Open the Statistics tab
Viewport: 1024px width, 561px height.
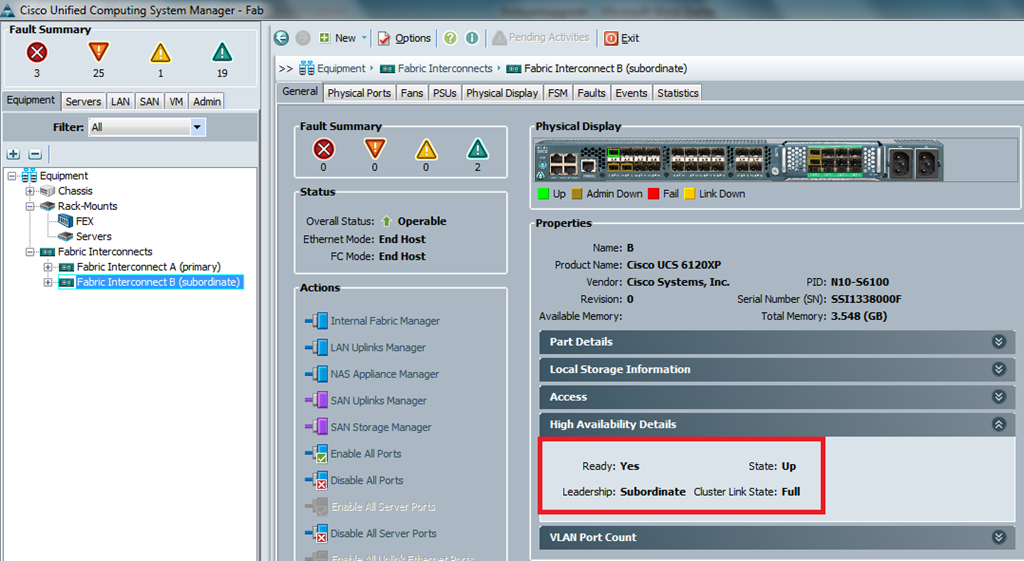678,93
